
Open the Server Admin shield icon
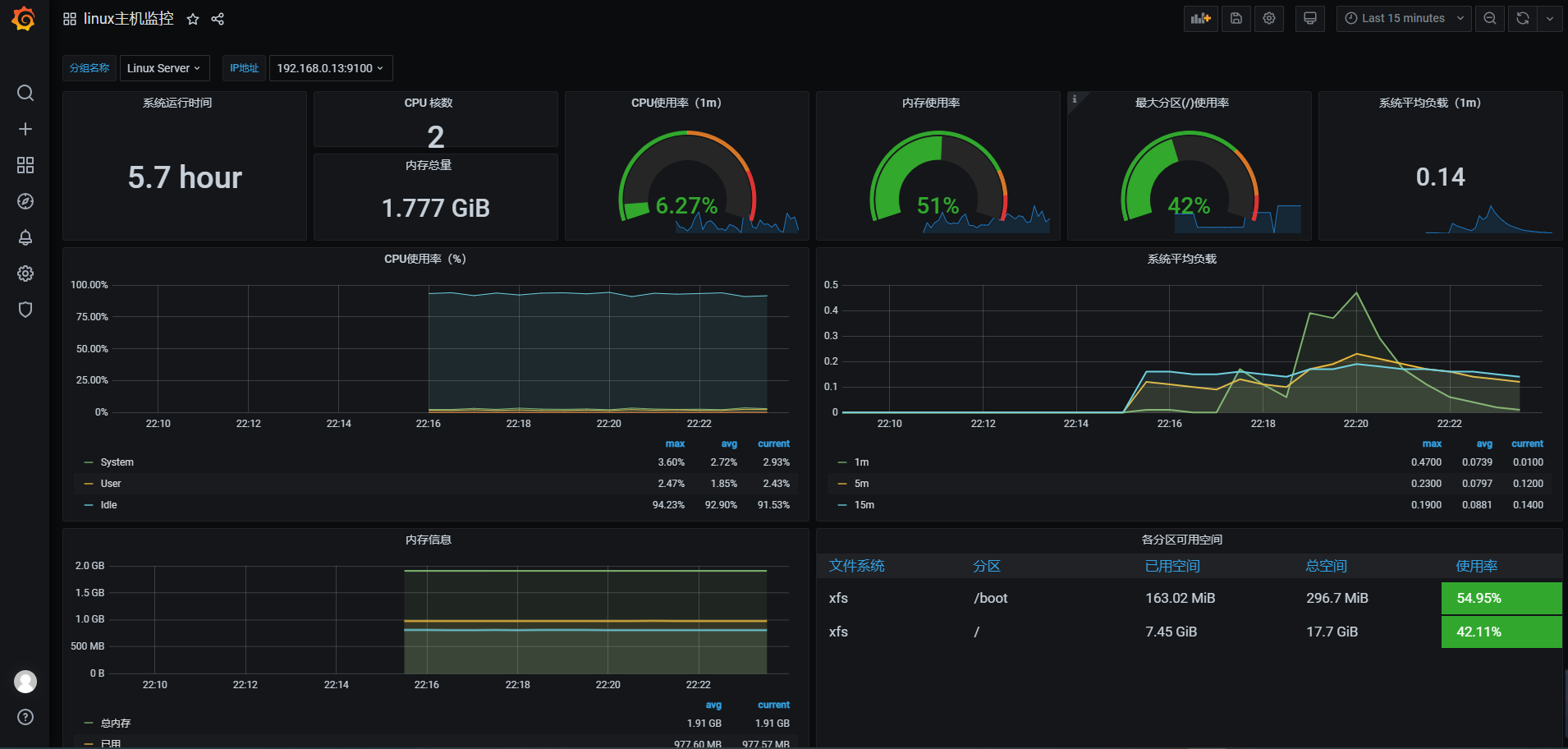(x=25, y=310)
